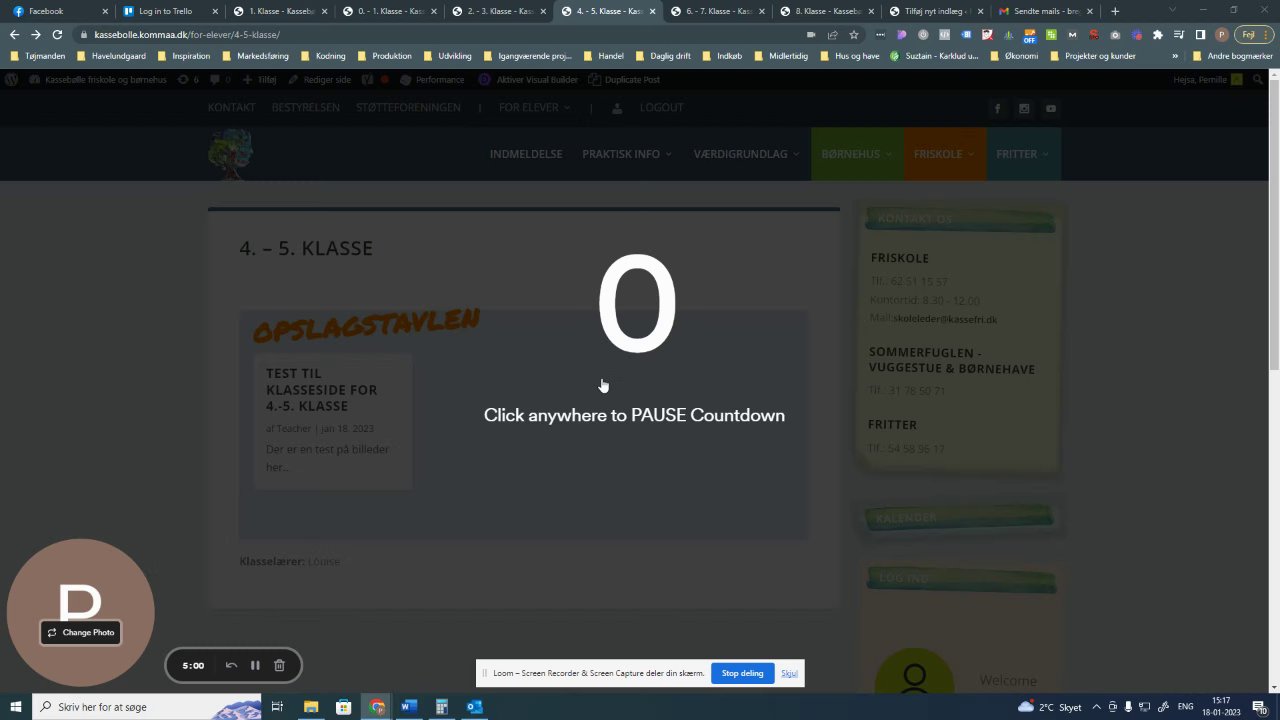Screen dimensions: 1280x720
Task: Go back with the browser back arrow
Action: (x=14, y=34)
